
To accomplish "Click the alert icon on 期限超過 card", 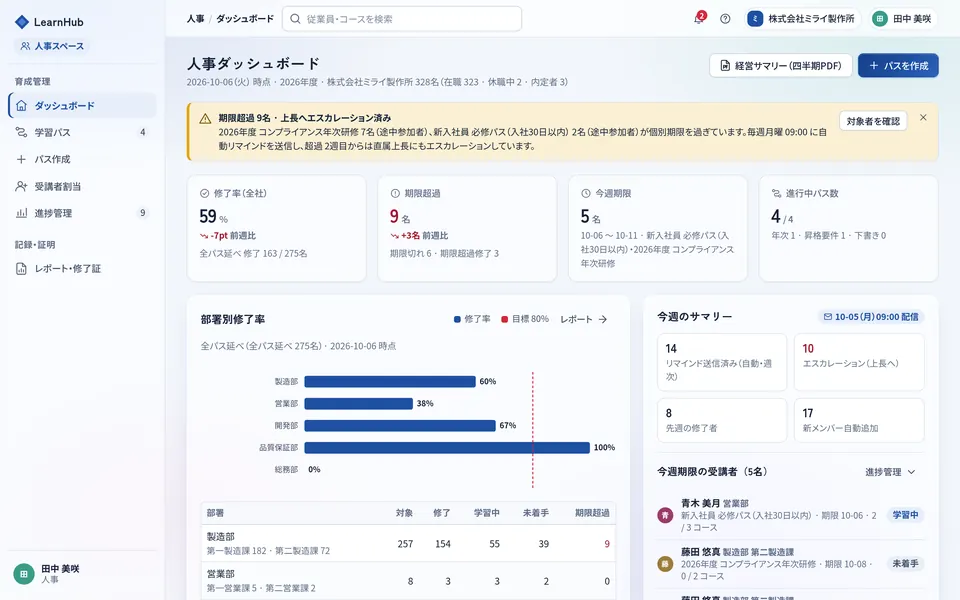I will [x=396, y=193].
